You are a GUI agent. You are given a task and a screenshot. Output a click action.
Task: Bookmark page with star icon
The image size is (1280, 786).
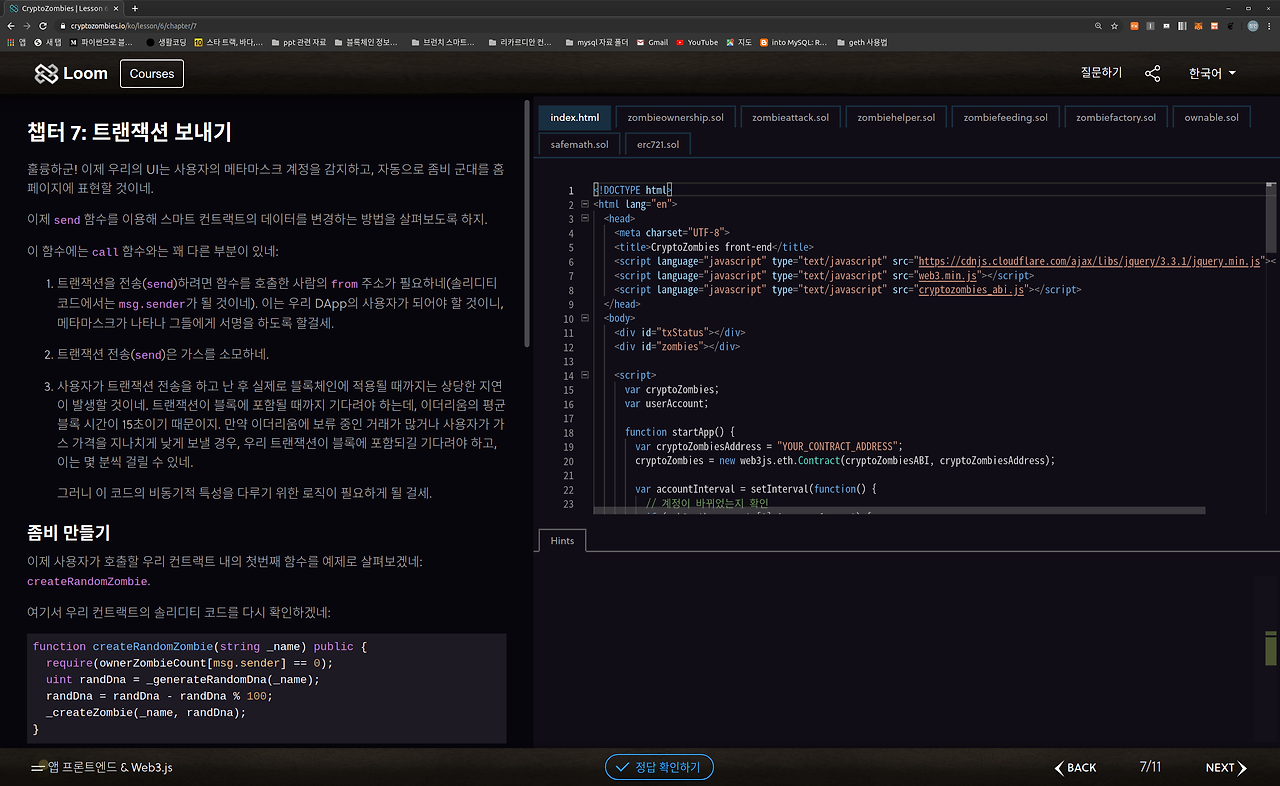click(1115, 25)
